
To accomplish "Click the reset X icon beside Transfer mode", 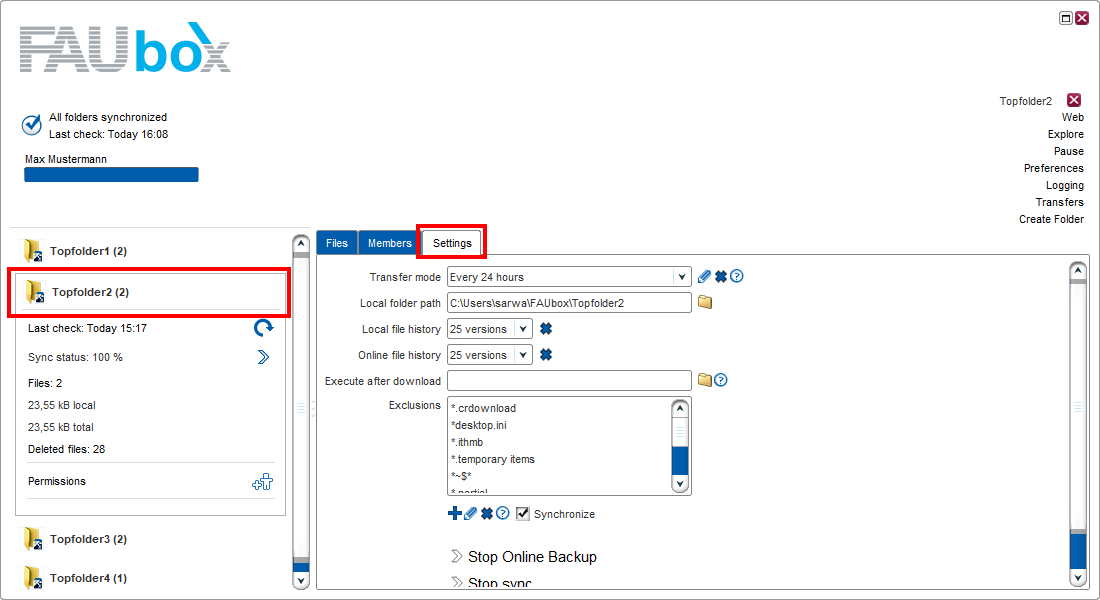I will (x=720, y=276).
